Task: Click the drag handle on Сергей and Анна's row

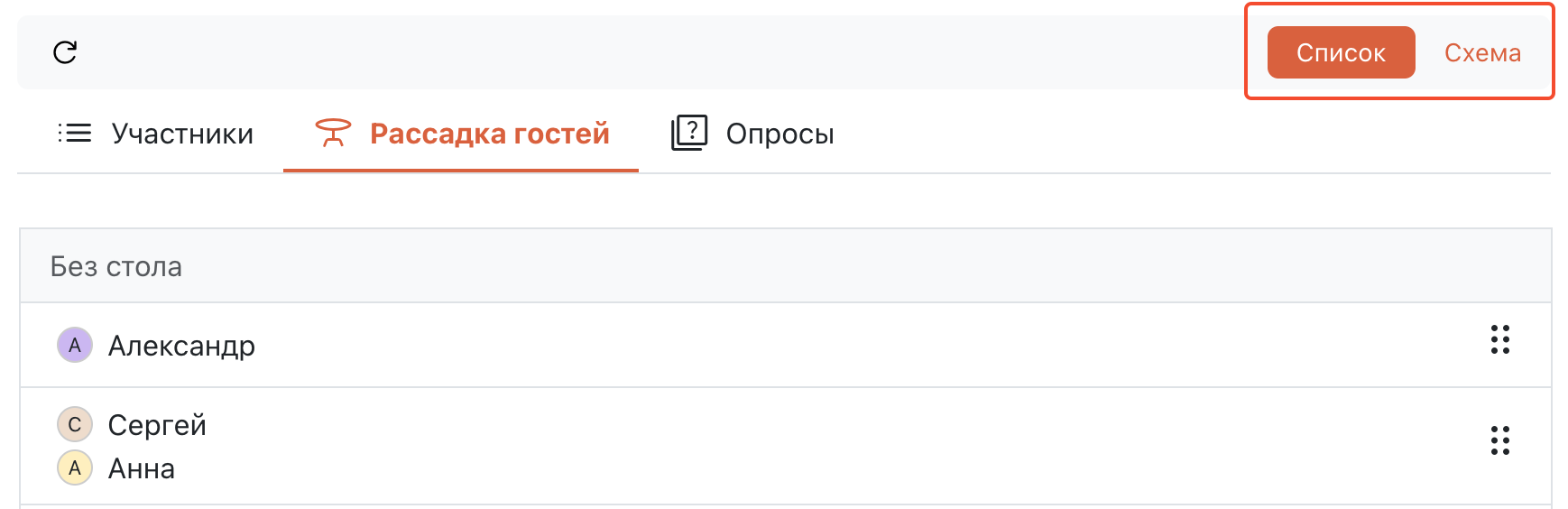Action: (x=1499, y=441)
